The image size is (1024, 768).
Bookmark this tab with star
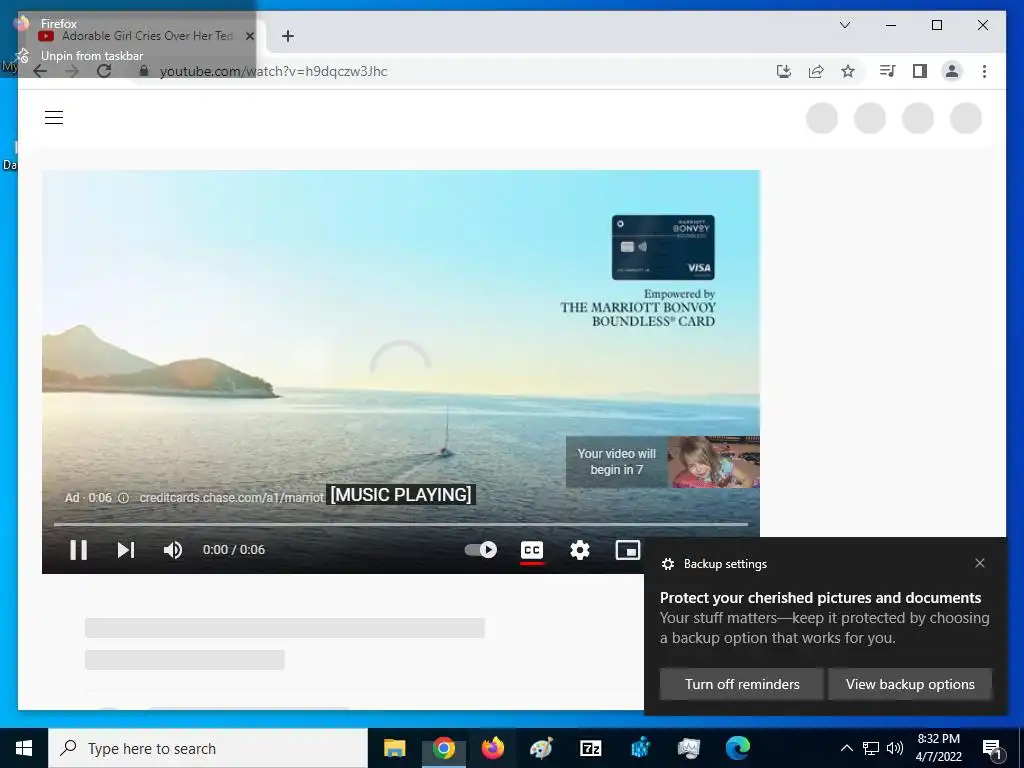tap(848, 71)
